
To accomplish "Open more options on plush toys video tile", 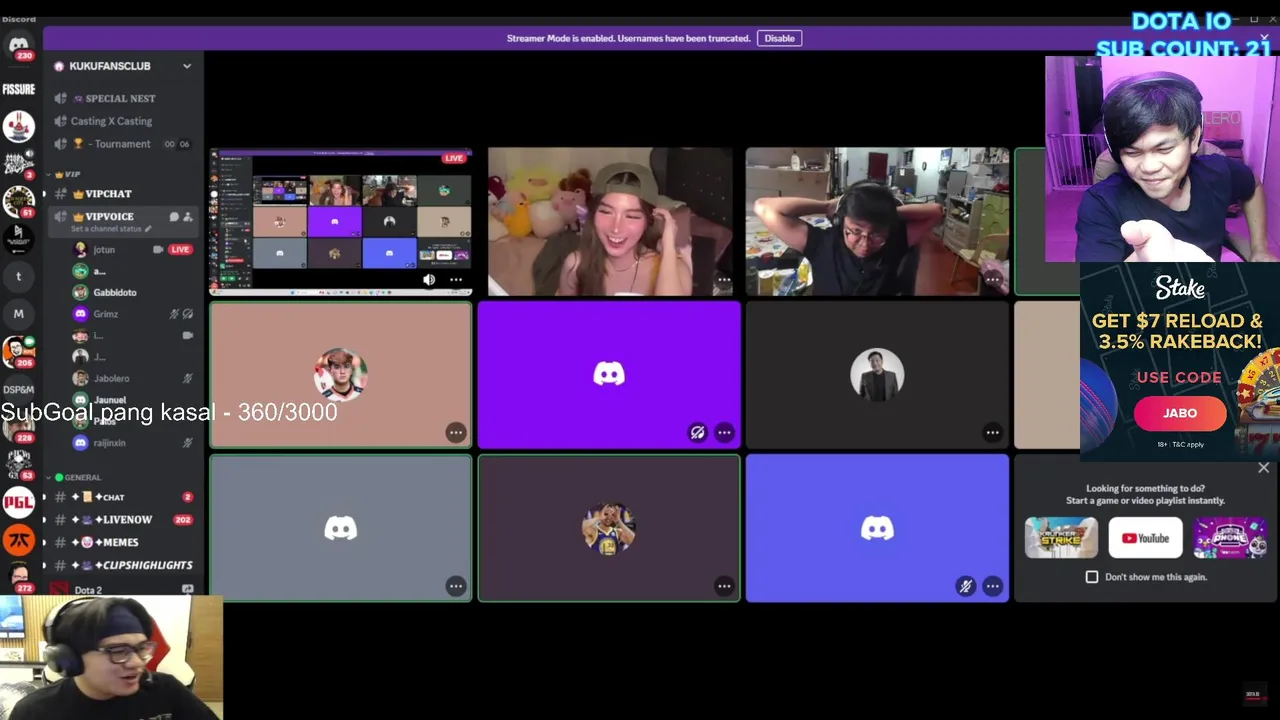I will (724, 280).
